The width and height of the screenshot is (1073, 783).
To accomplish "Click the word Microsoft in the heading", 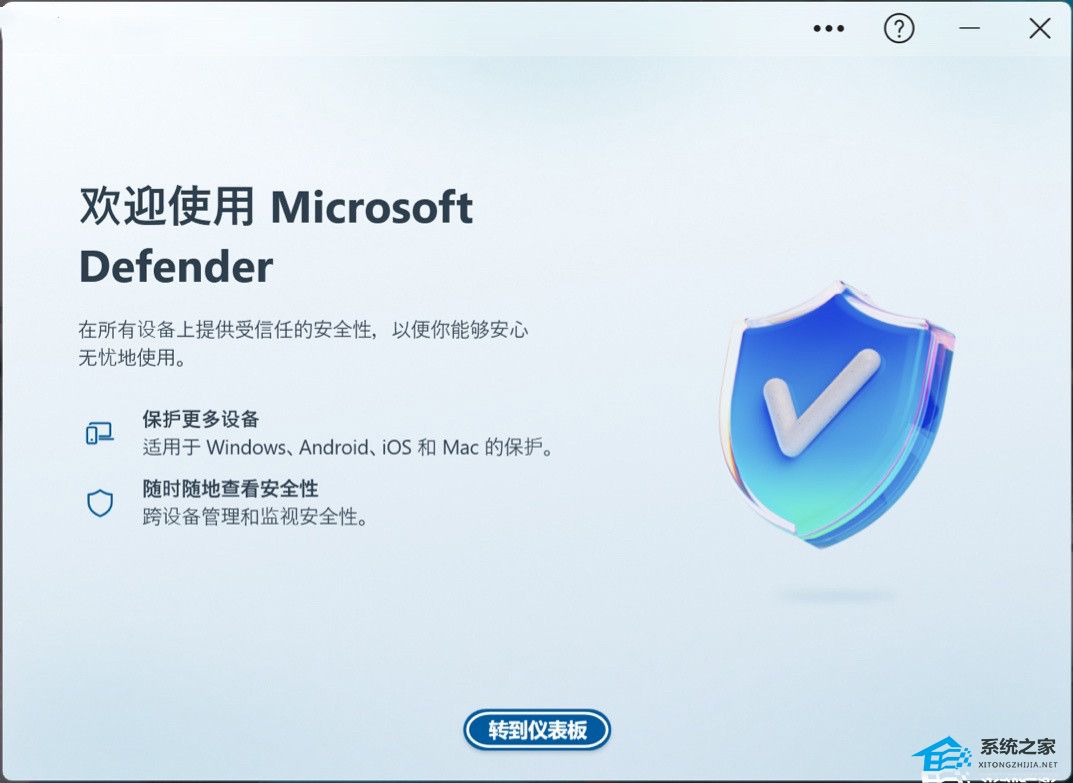I will (372, 207).
